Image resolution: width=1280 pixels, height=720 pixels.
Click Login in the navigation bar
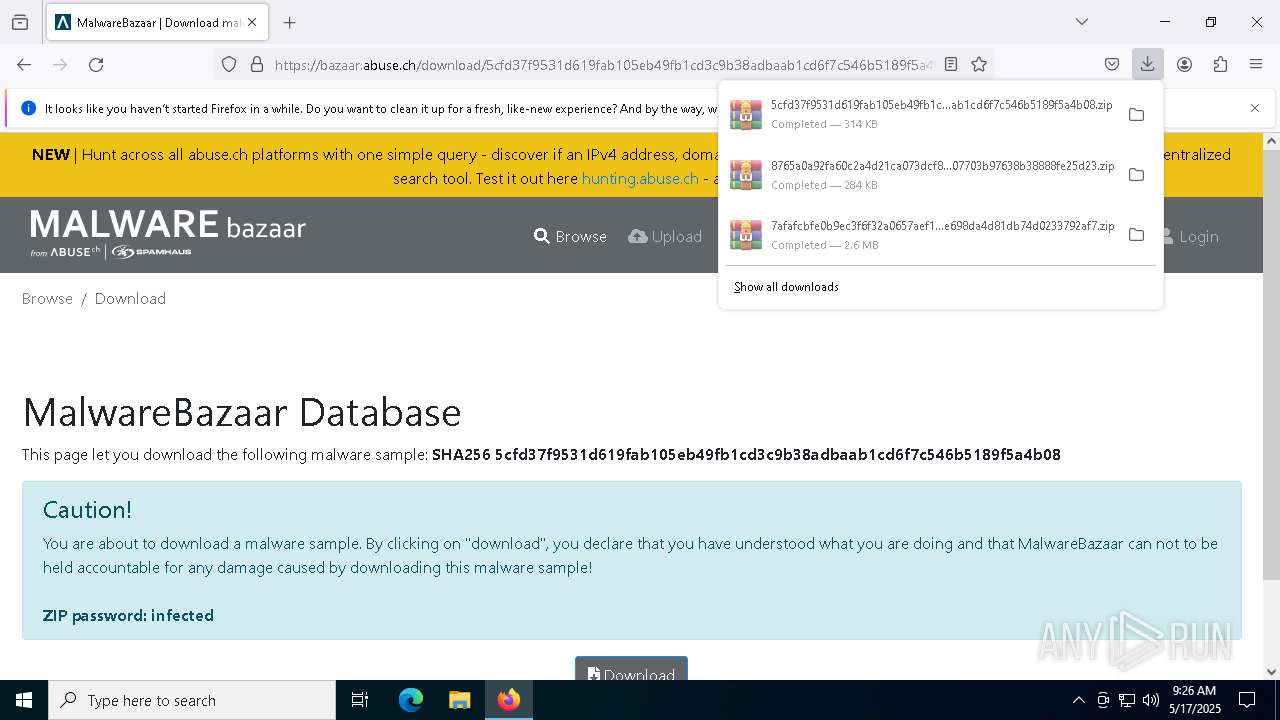(x=1190, y=236)
